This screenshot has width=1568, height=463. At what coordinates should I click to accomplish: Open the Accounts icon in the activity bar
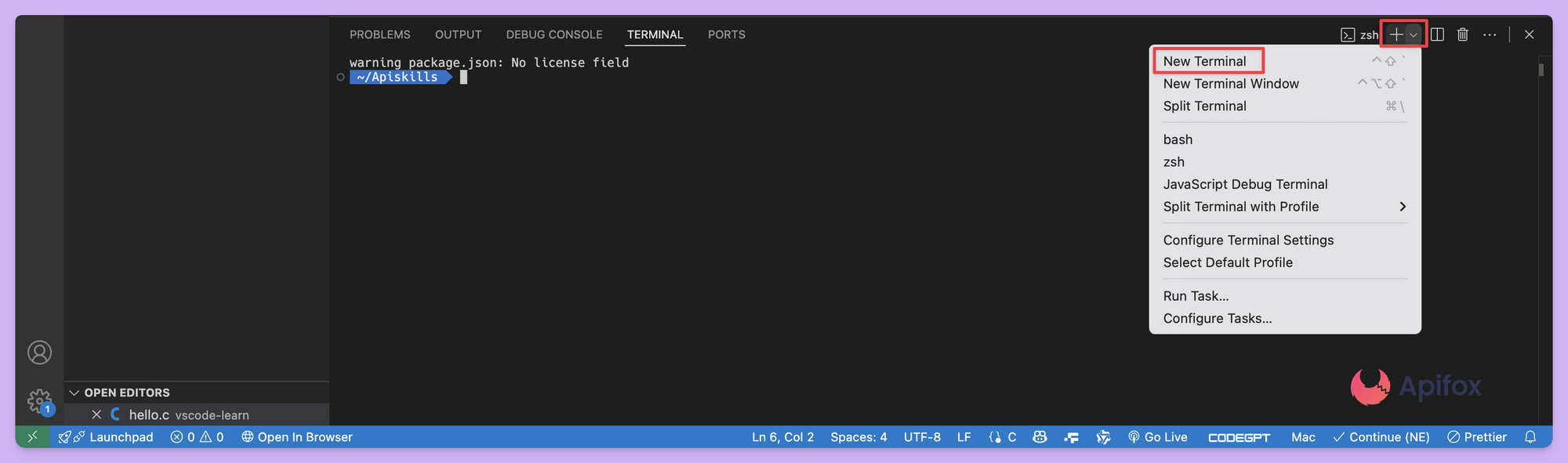click(39, 353)
